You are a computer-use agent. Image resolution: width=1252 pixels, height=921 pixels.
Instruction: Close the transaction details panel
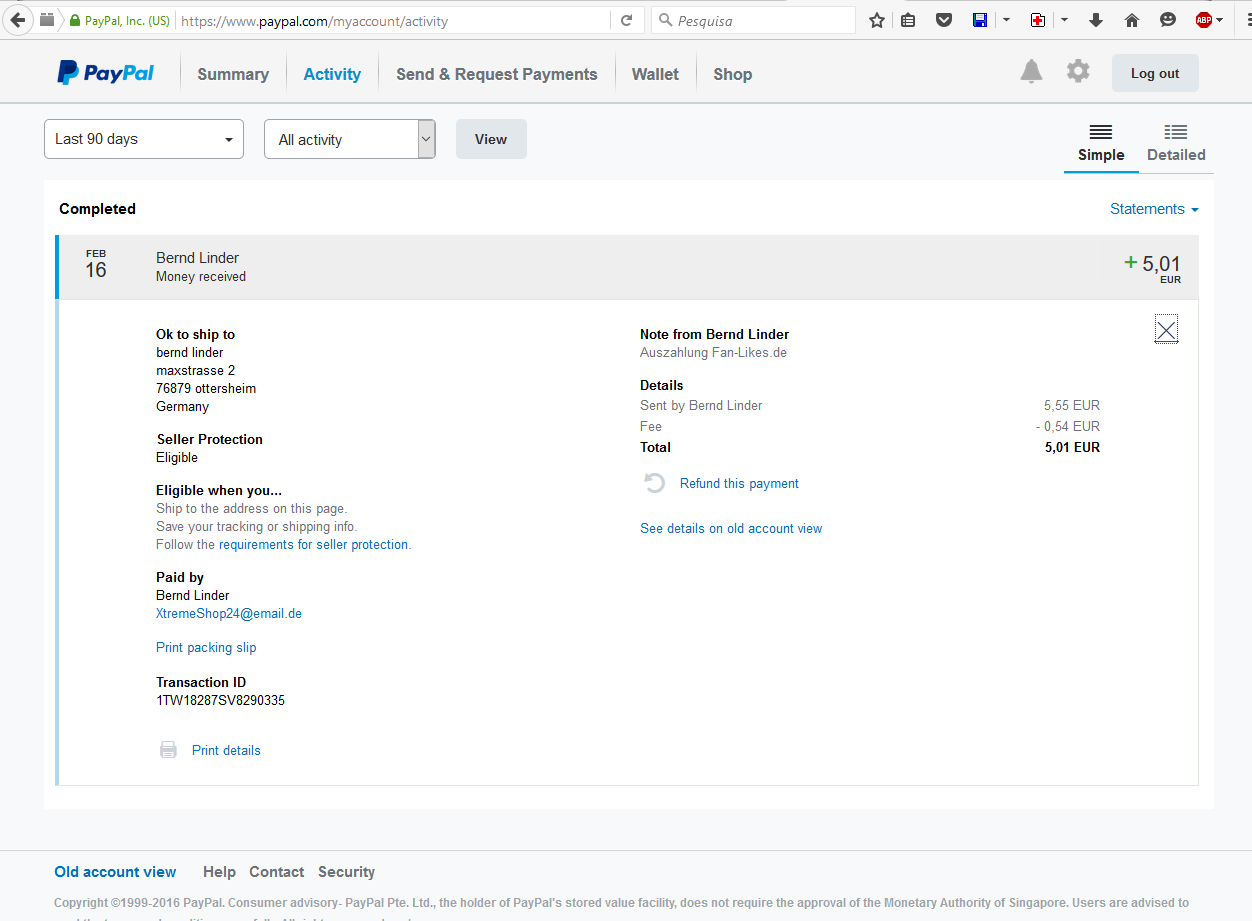click(1166, 330)
